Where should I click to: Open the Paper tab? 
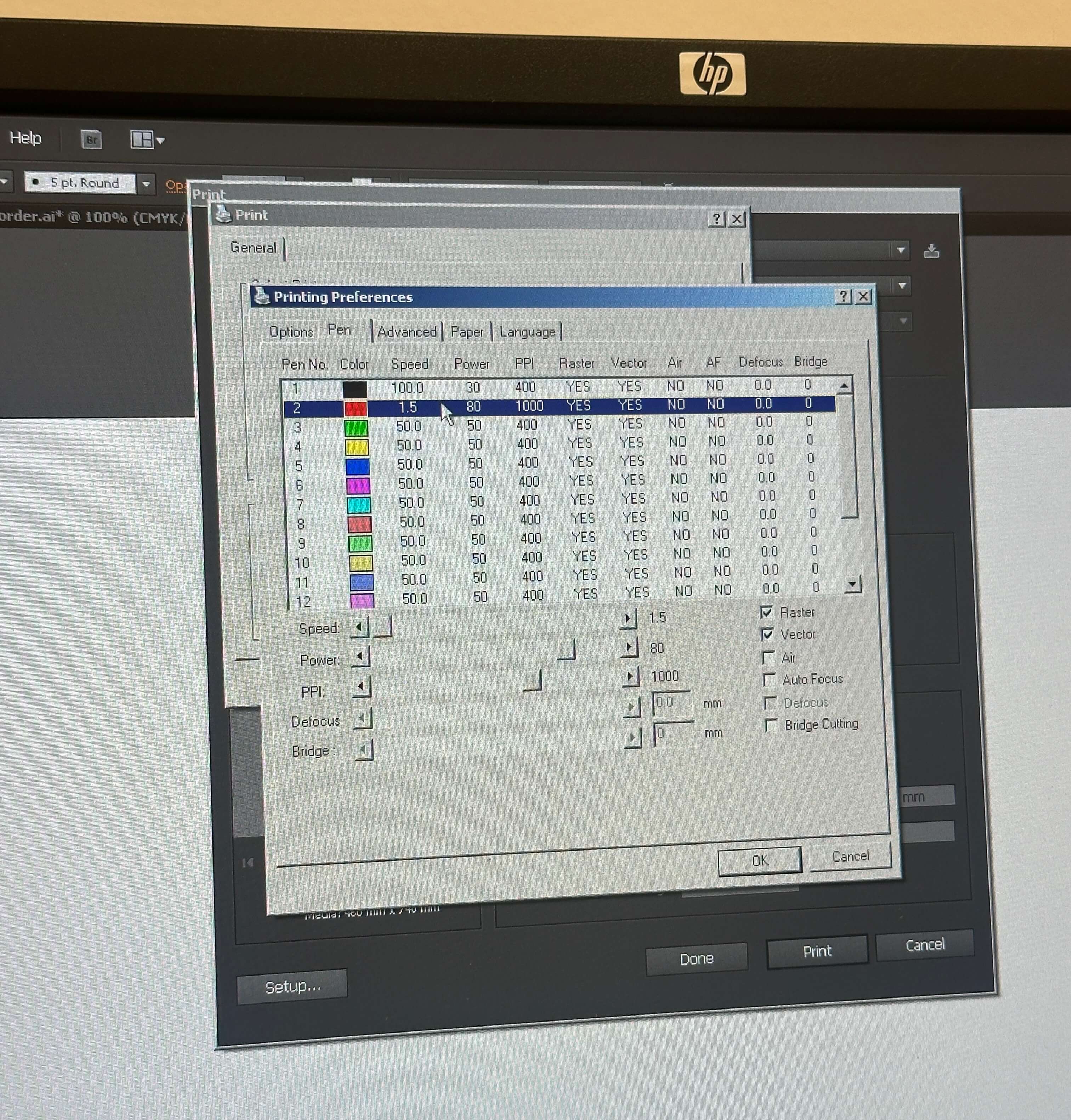coord(466,332)
